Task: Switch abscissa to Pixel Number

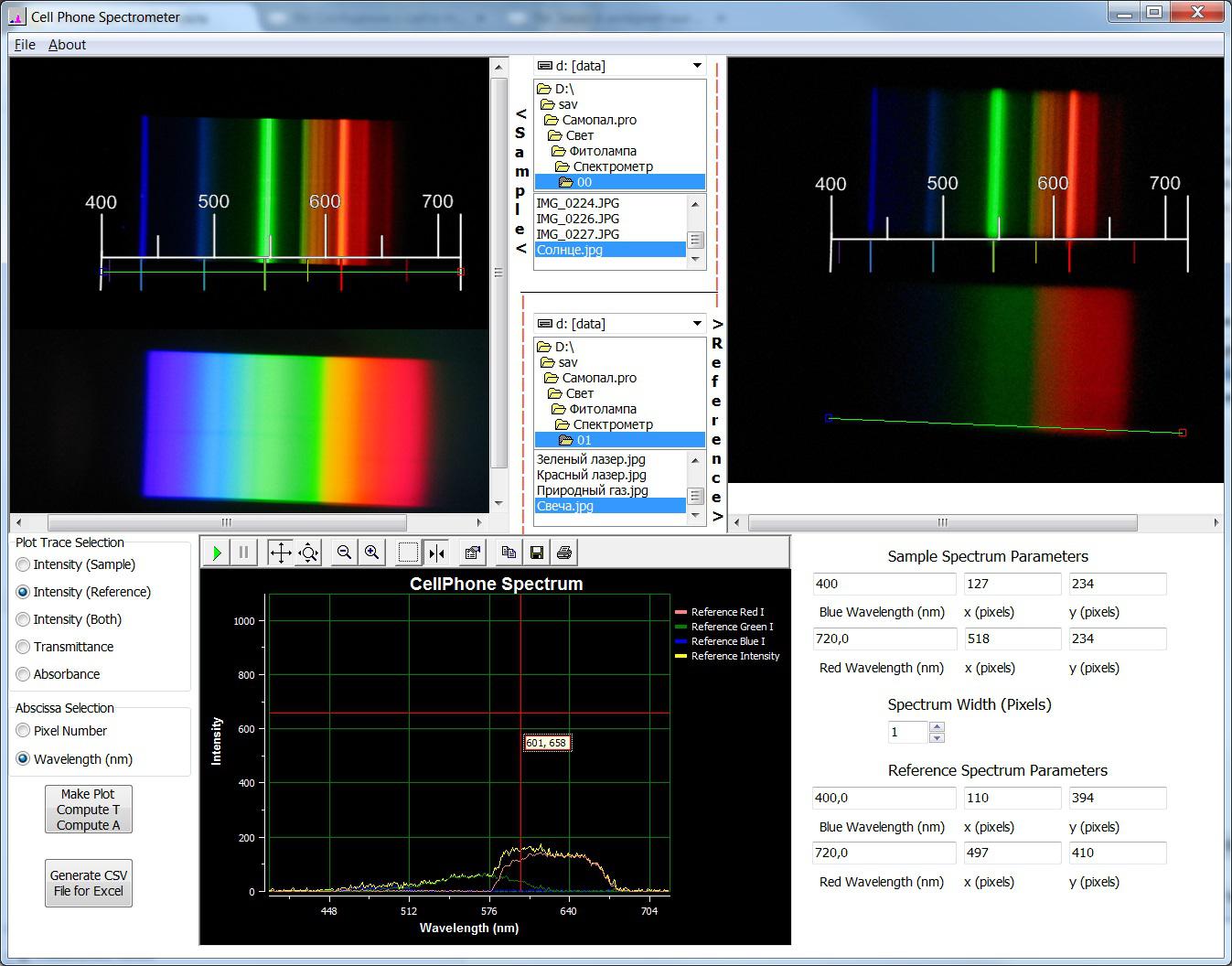Action: click(x=24, y=731)
